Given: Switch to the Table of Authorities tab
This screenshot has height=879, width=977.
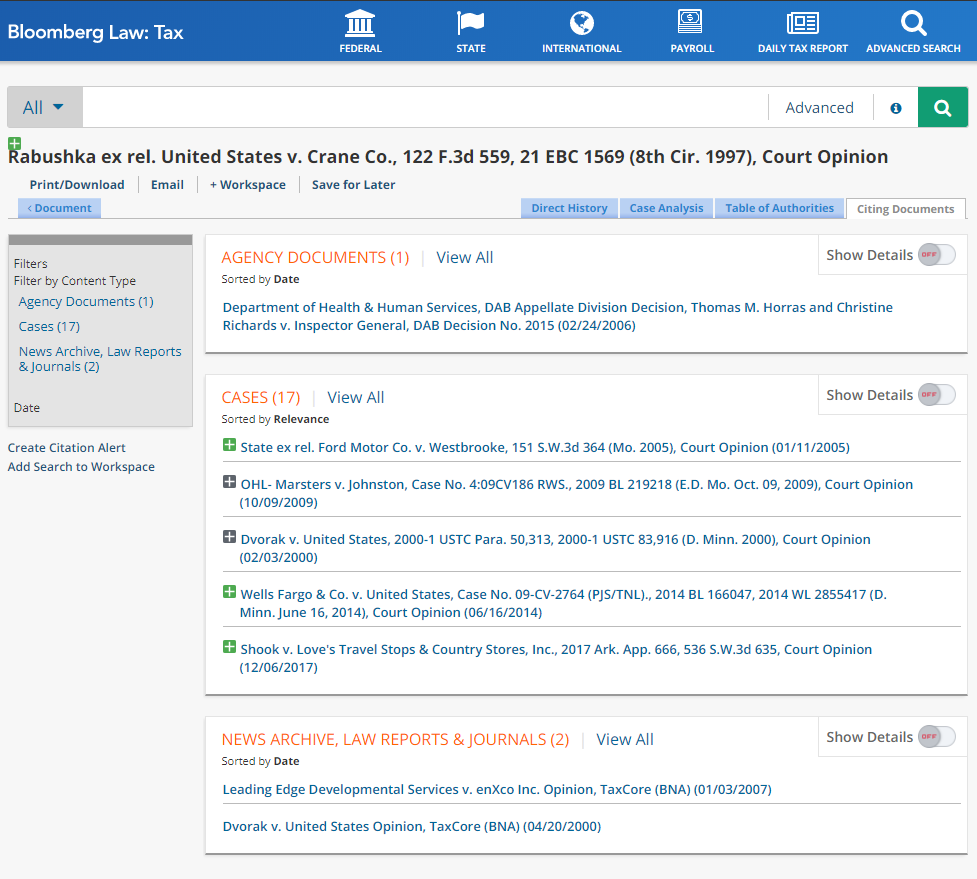Looking at the screenshot, I should pyautogui.click(x=779, y=208).
